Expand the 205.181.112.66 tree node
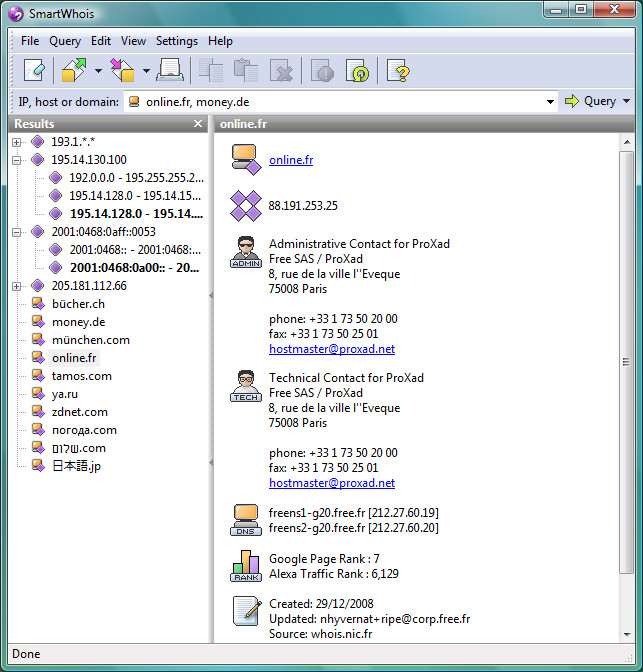The height and width of the screenshot is (672, 643). pyautogui.click(x=17, y=286)
